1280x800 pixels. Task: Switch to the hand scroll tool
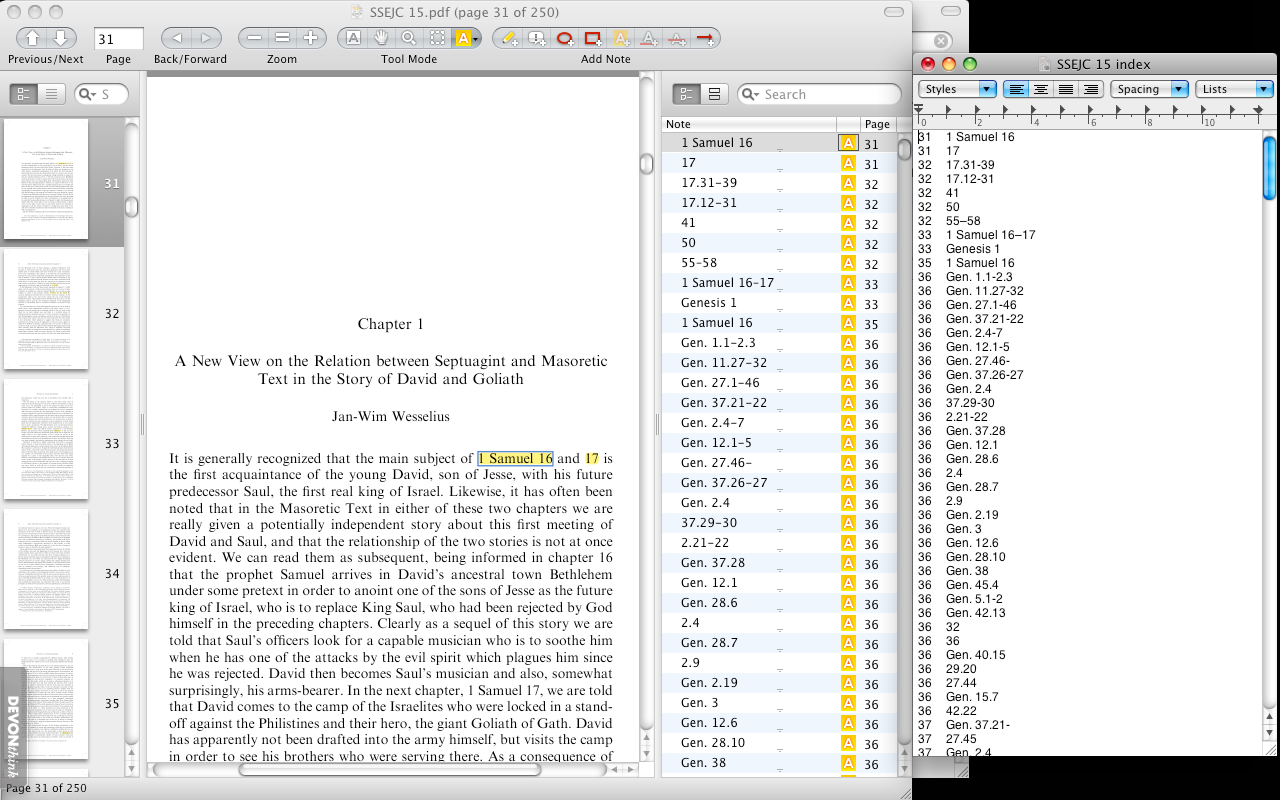pyautogui.click(x=381, y=37)
